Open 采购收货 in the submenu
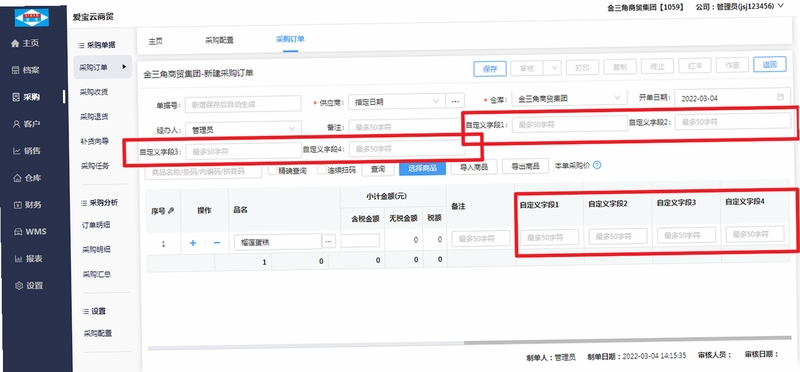 tap(94, 92)
